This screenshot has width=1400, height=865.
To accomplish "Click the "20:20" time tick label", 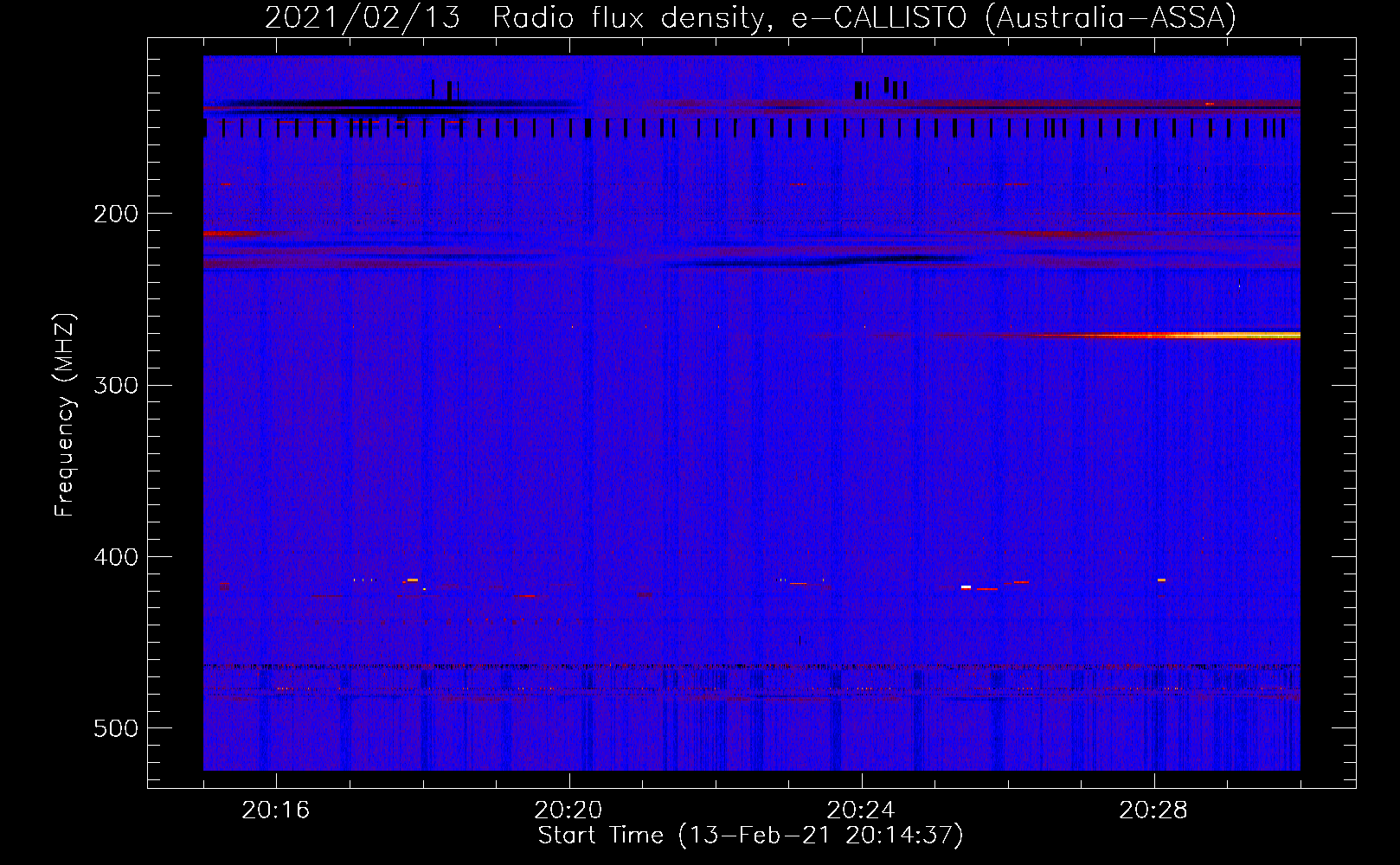I will [x=568, y=811].
